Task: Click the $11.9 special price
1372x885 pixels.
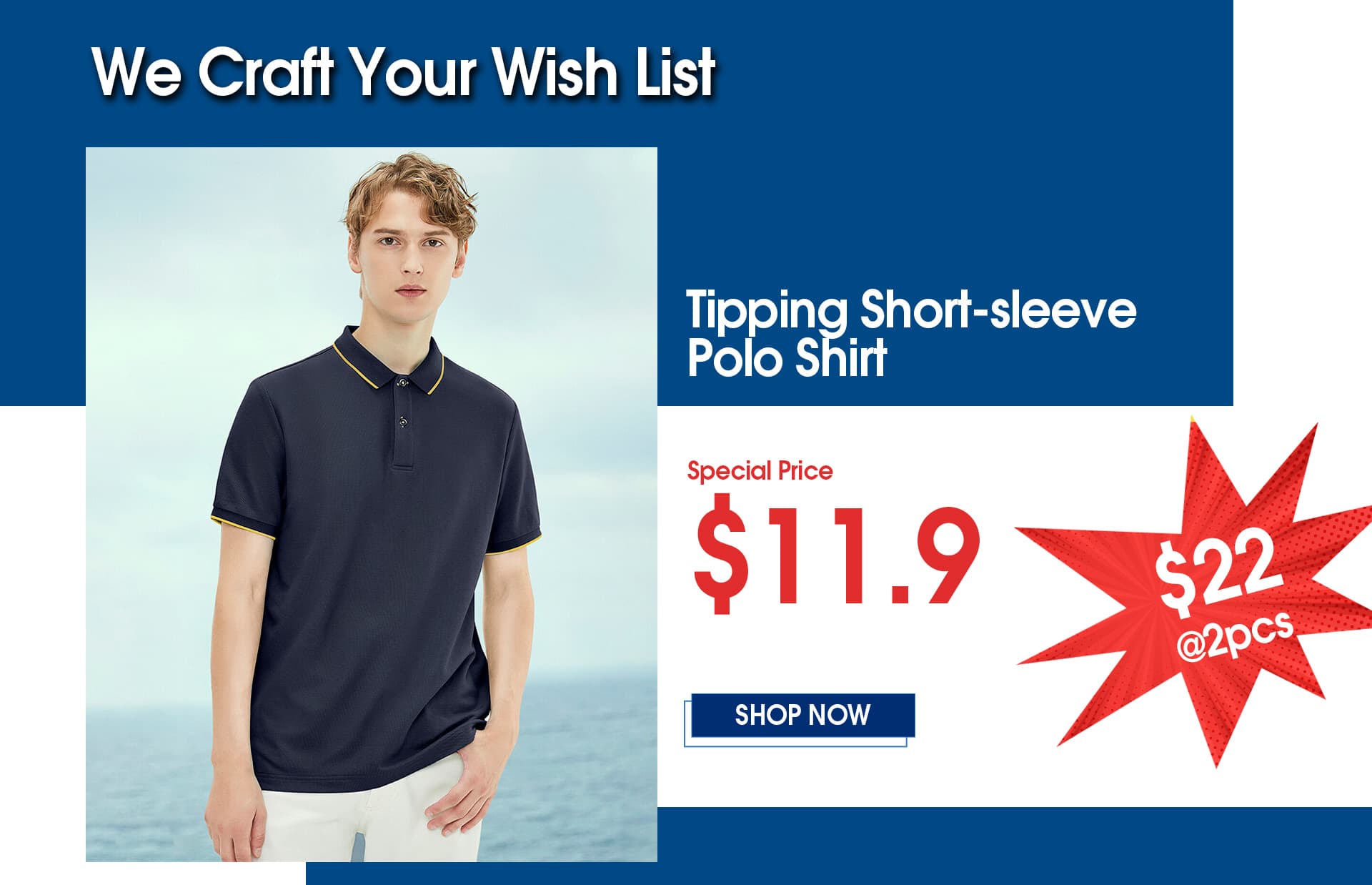Action: coord(836,555)
